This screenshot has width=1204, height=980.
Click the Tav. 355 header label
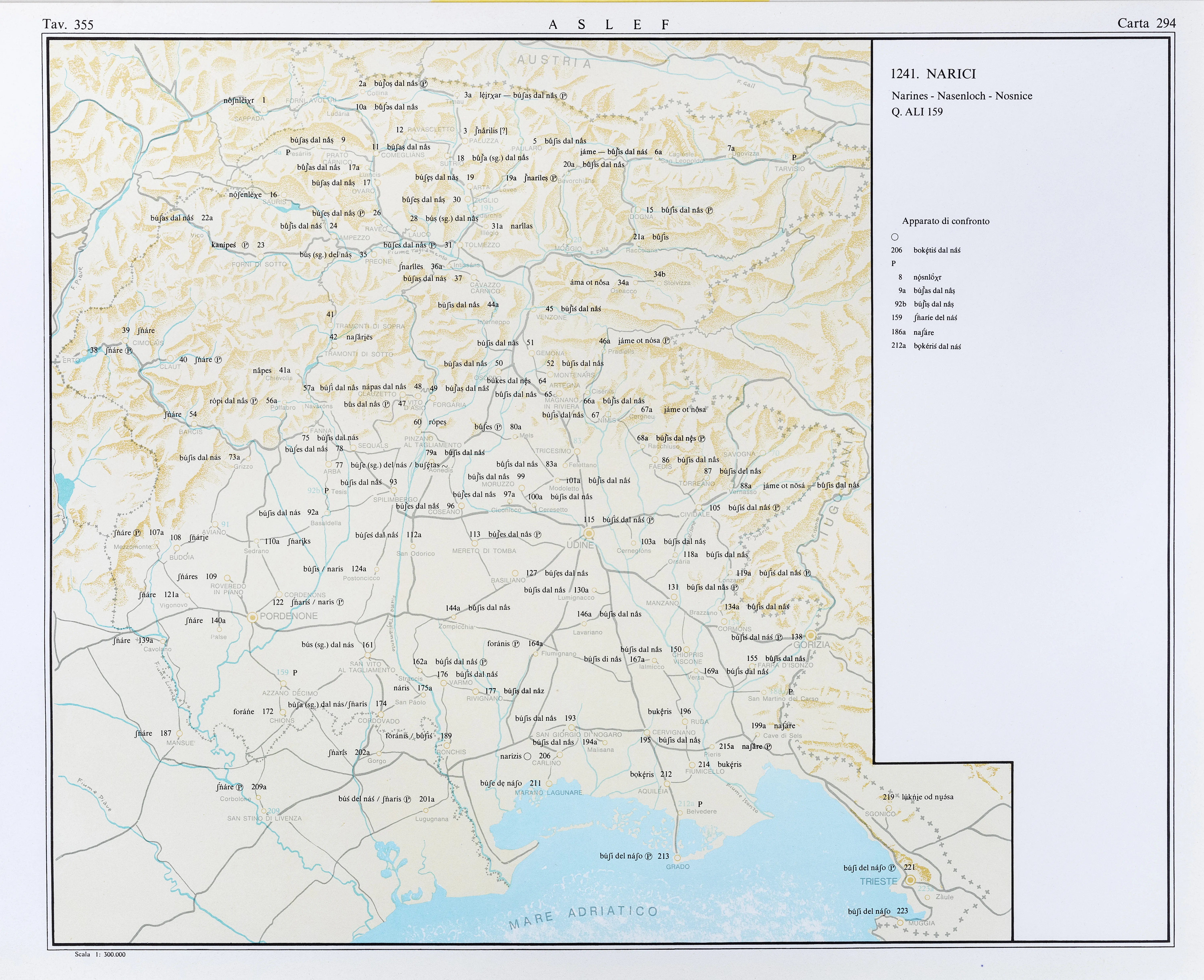[x=68, y=24]
